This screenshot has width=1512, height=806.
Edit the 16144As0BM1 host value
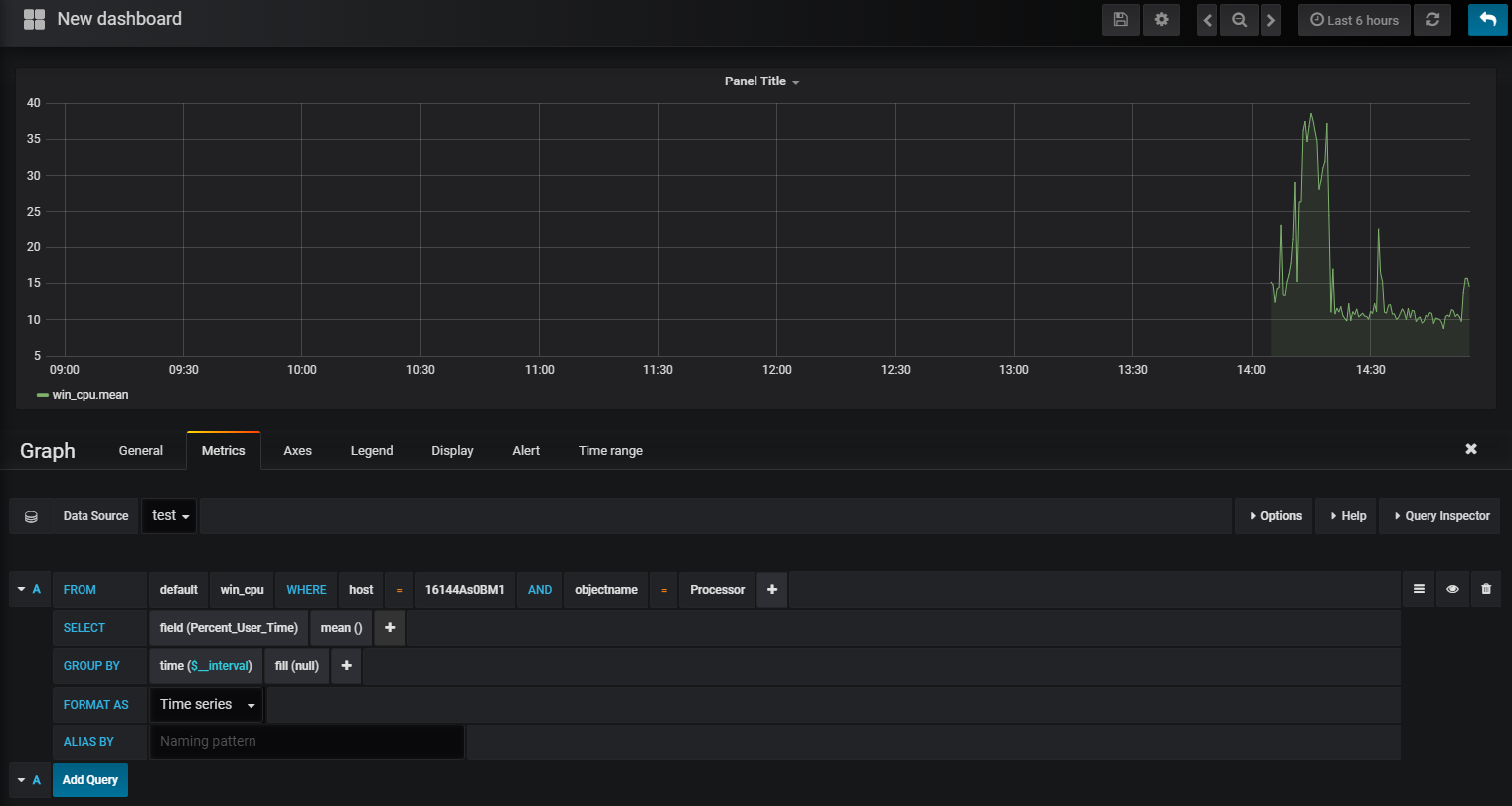click(465, 589)
